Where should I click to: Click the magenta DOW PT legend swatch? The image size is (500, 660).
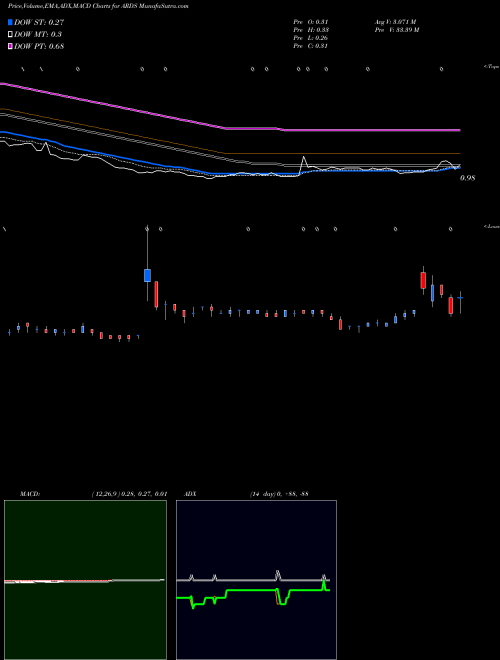pos(10,46)
